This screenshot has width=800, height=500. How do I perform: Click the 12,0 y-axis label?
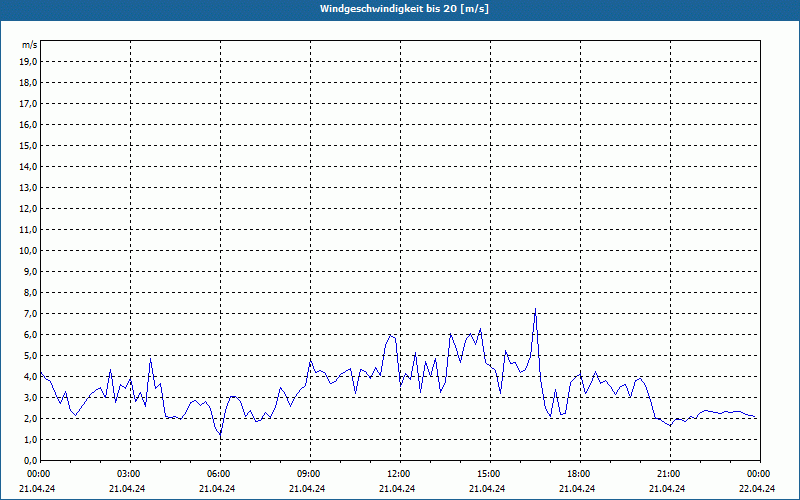click(x=28, y=209)
